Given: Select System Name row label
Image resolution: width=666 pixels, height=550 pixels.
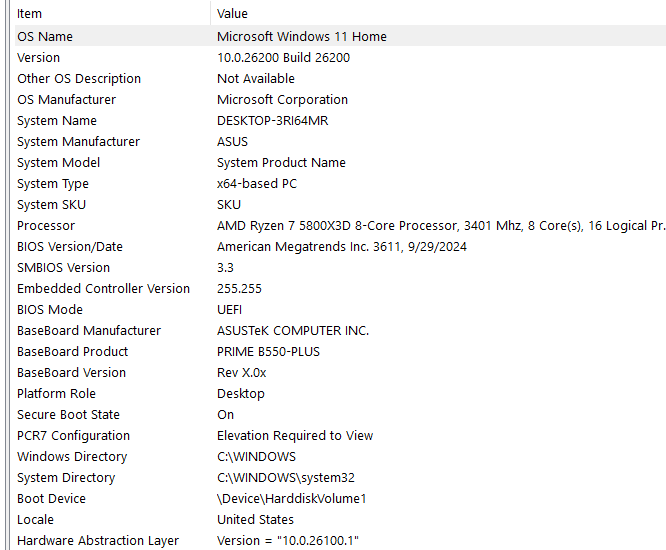Looking at the screenshot, I should pyautogui.click(x=57, y=121).
